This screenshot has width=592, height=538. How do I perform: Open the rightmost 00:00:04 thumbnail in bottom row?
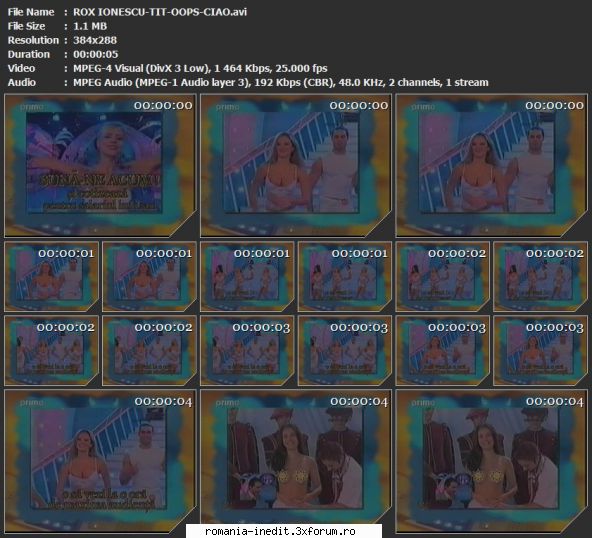[x=491, y=461]
